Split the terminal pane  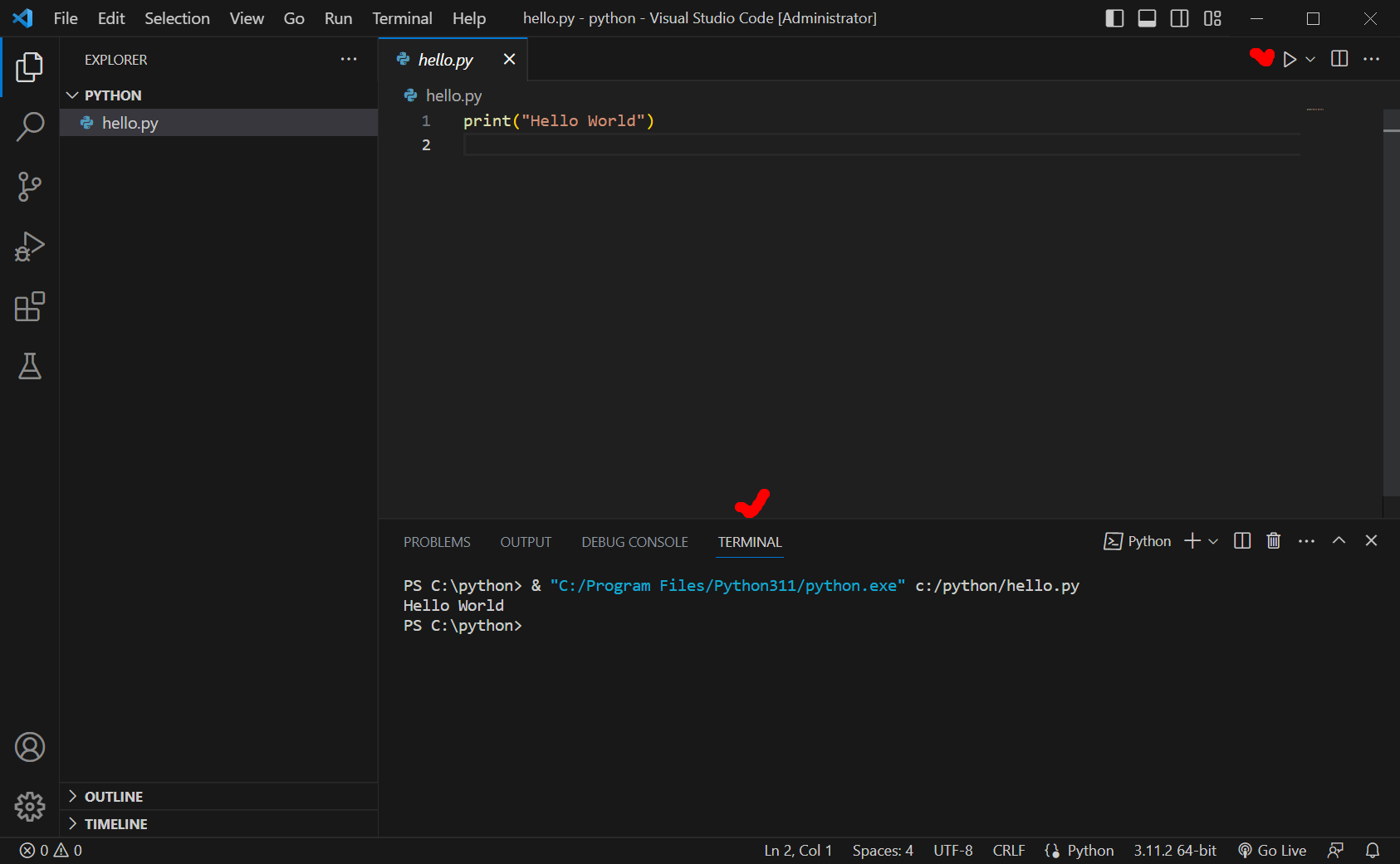click(x=1242, y=541)
